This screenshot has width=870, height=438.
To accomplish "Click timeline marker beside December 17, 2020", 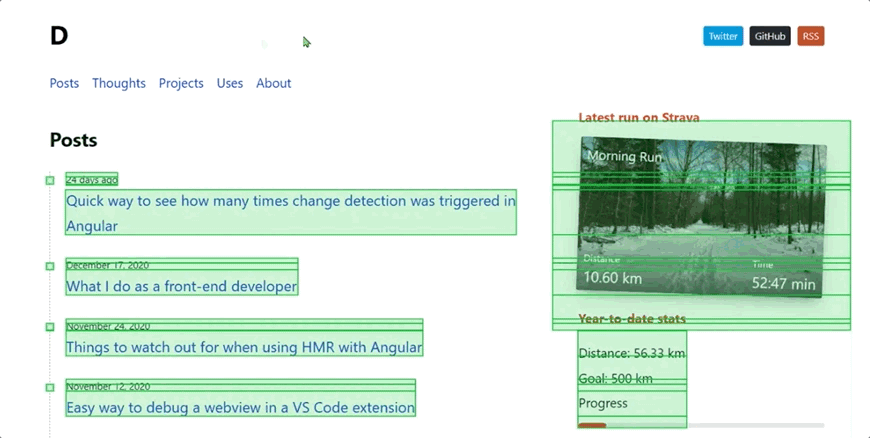I will coord(50,266).
